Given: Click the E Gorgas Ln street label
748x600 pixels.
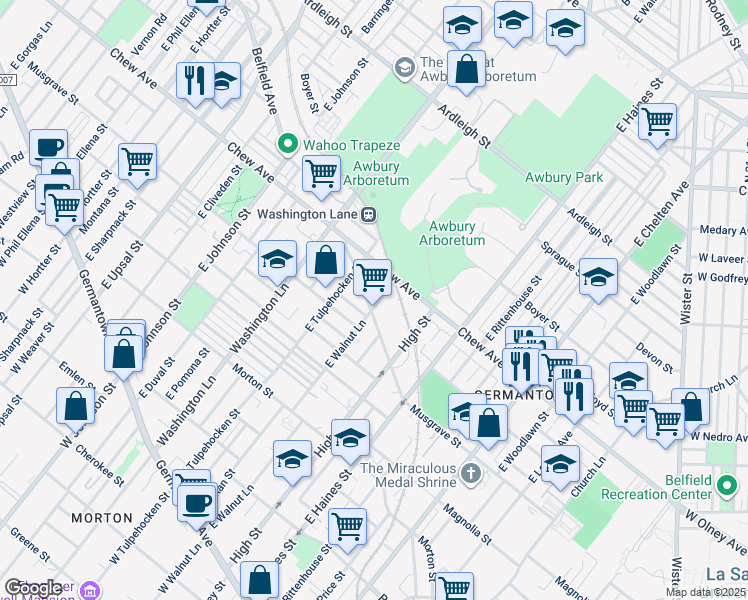Looking at the screenshot, I should pyautogui.click(x=31, y=45).
